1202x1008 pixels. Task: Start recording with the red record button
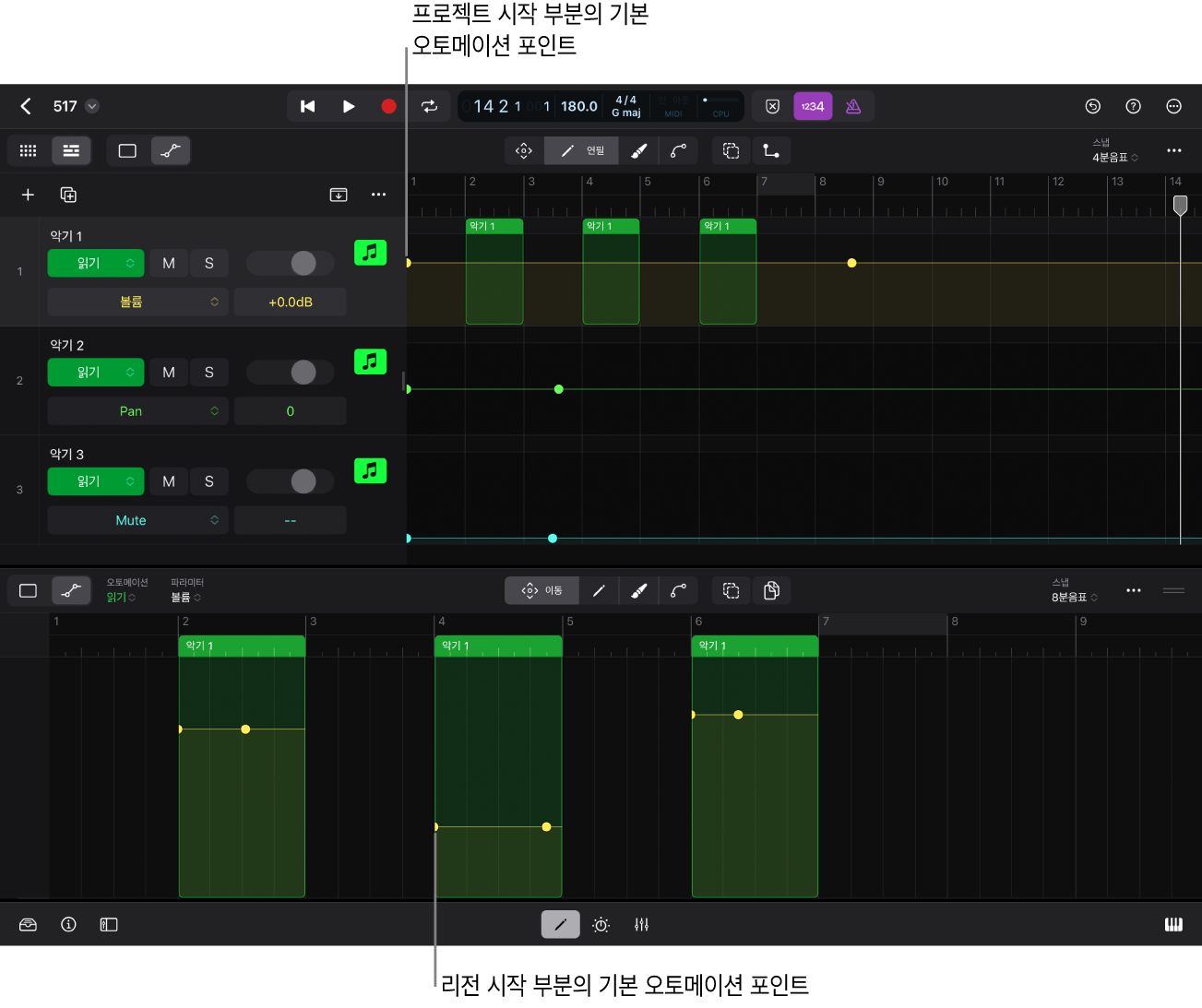point(388,106)
